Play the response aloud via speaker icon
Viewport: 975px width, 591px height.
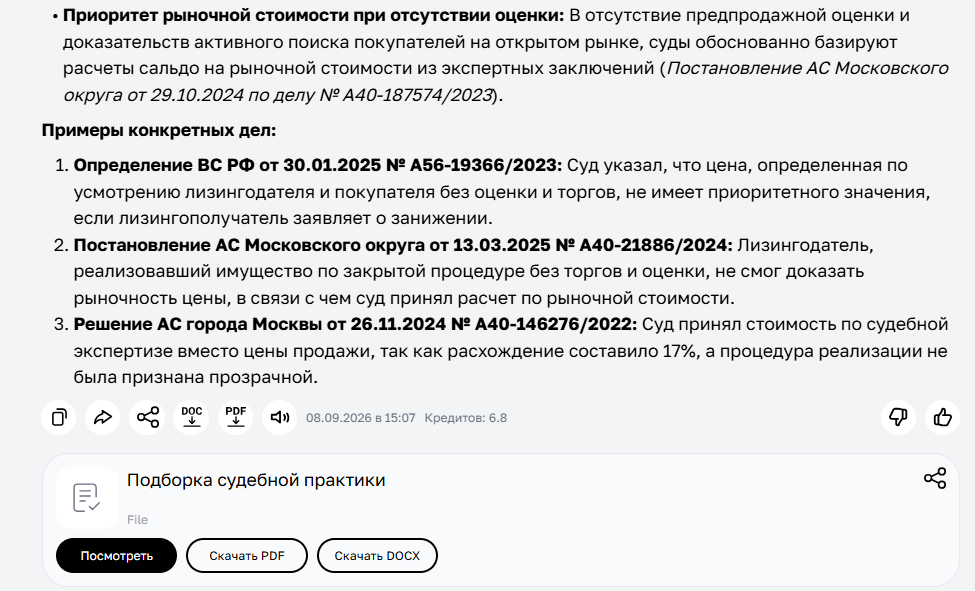[x=280, y=417]
